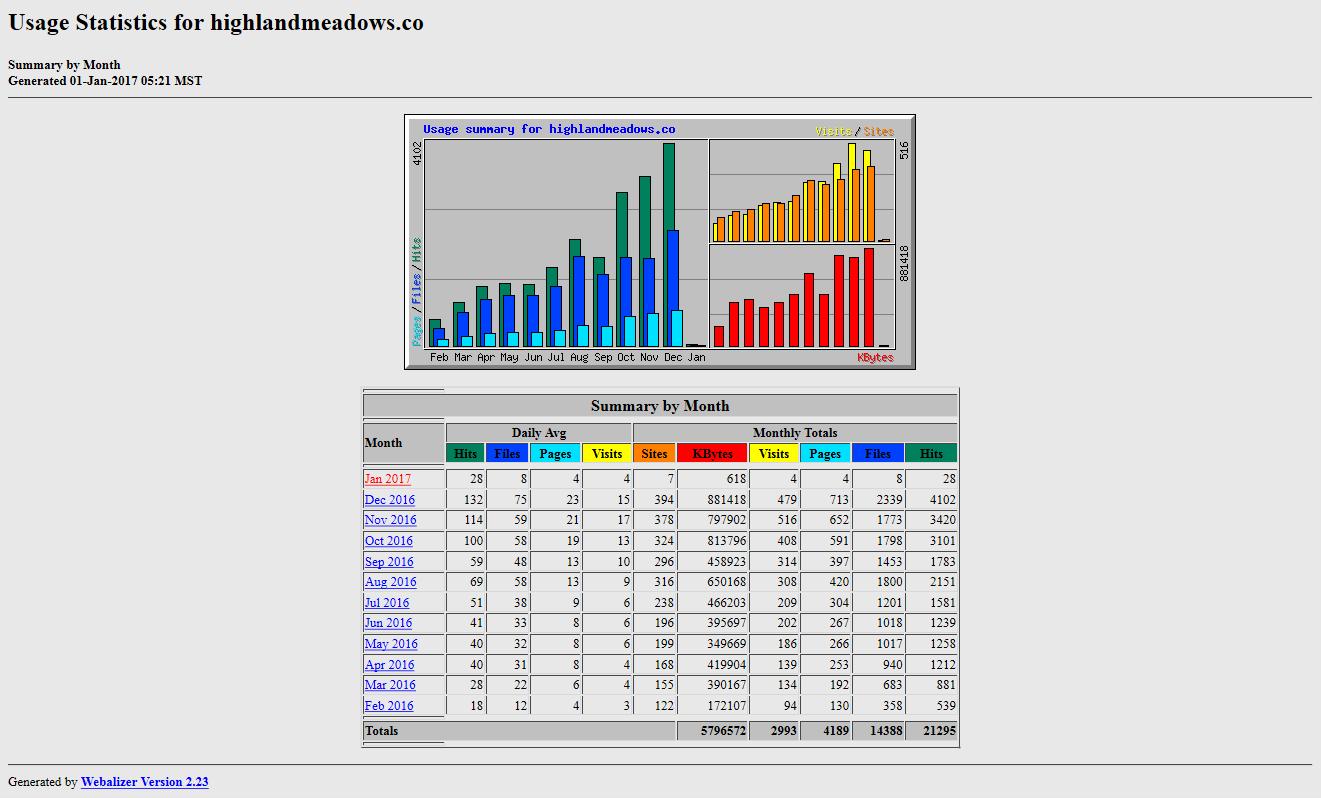This screenshot has width=1321, height=798.
Task: Select the Mar 2016 link
Action: [x=389, y=685]
